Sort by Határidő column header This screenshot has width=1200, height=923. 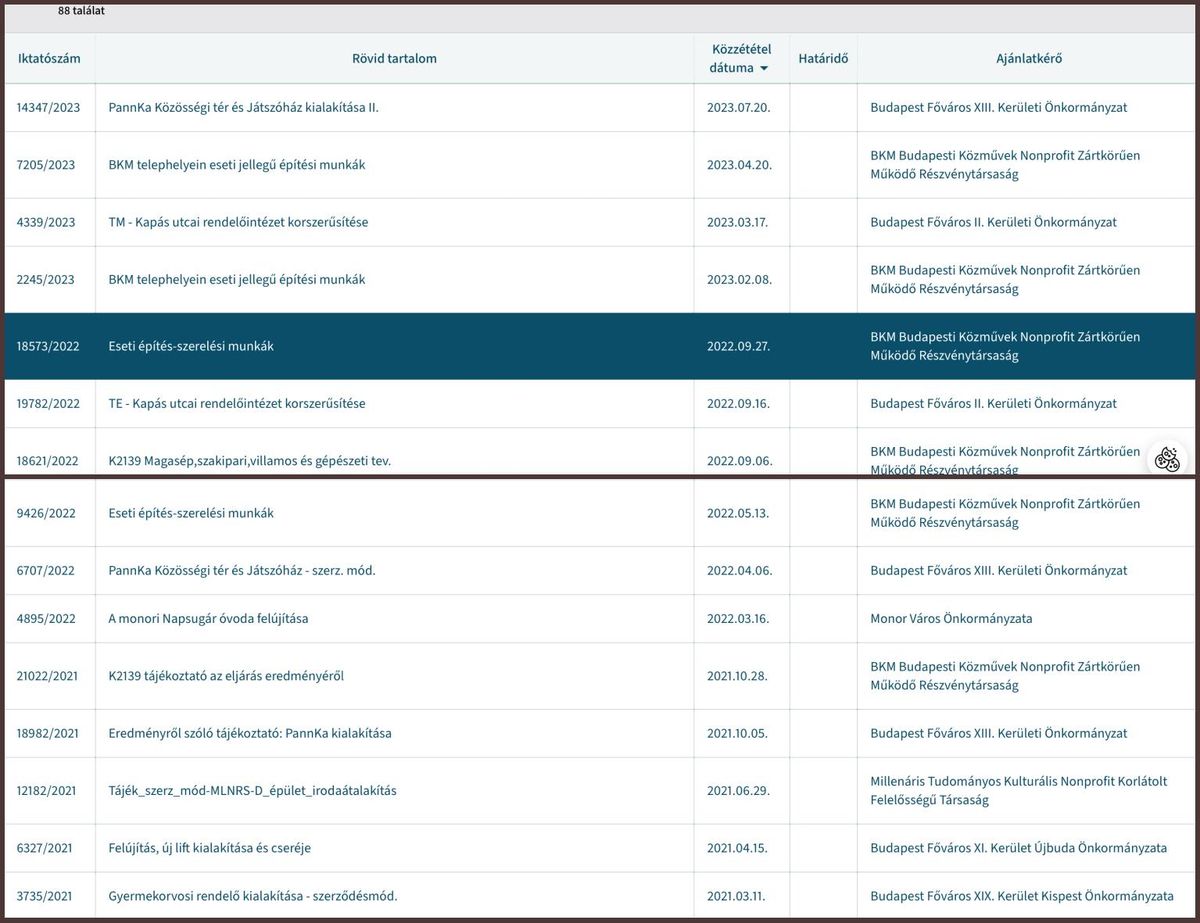[823, 58]
